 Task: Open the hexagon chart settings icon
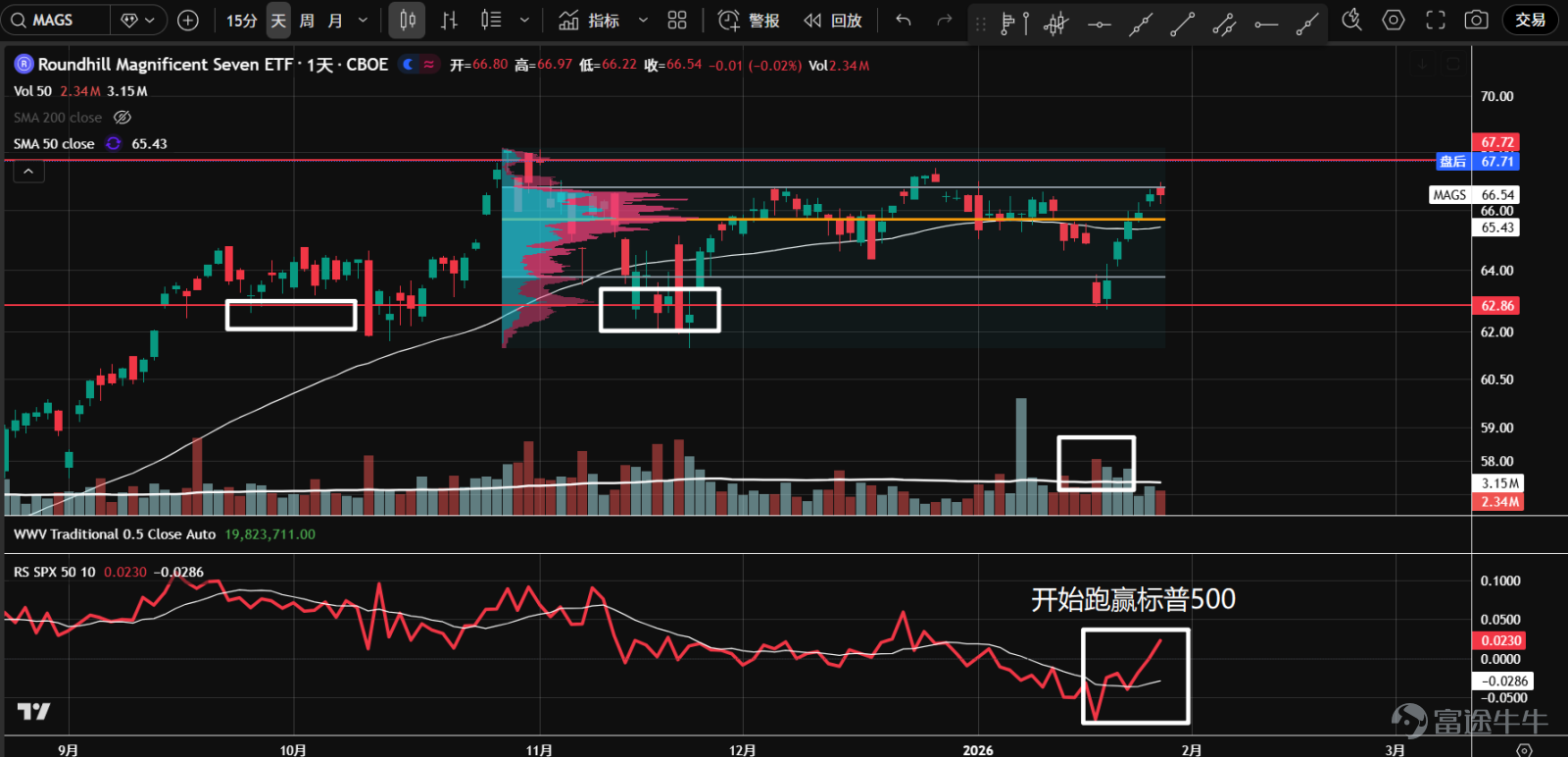pyautogui.click(x=1394, y=20)
